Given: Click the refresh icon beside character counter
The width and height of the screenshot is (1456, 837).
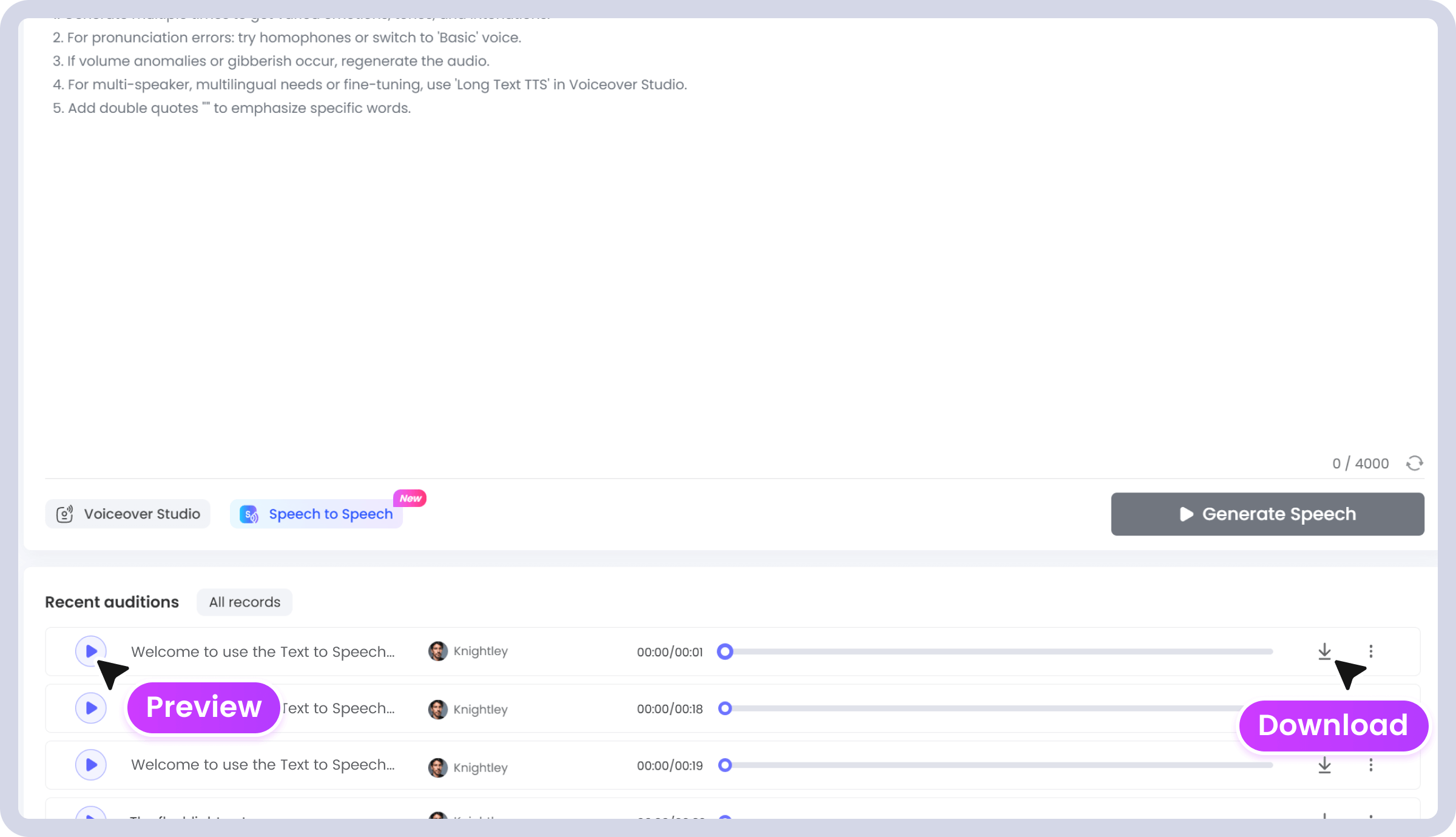Looking at the screenshot, I should pos(1415,463).
